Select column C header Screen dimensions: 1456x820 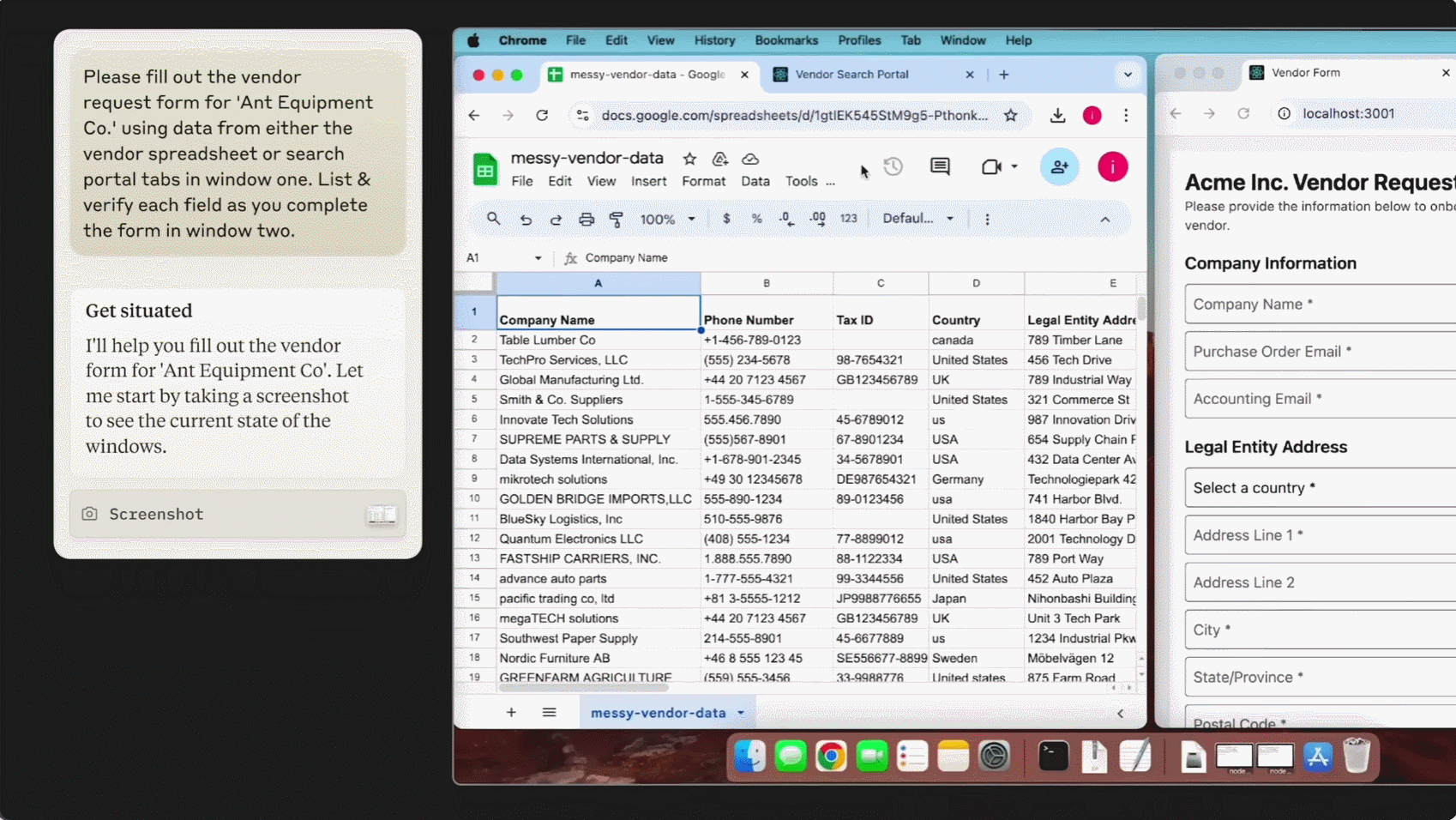pos(880,283)
